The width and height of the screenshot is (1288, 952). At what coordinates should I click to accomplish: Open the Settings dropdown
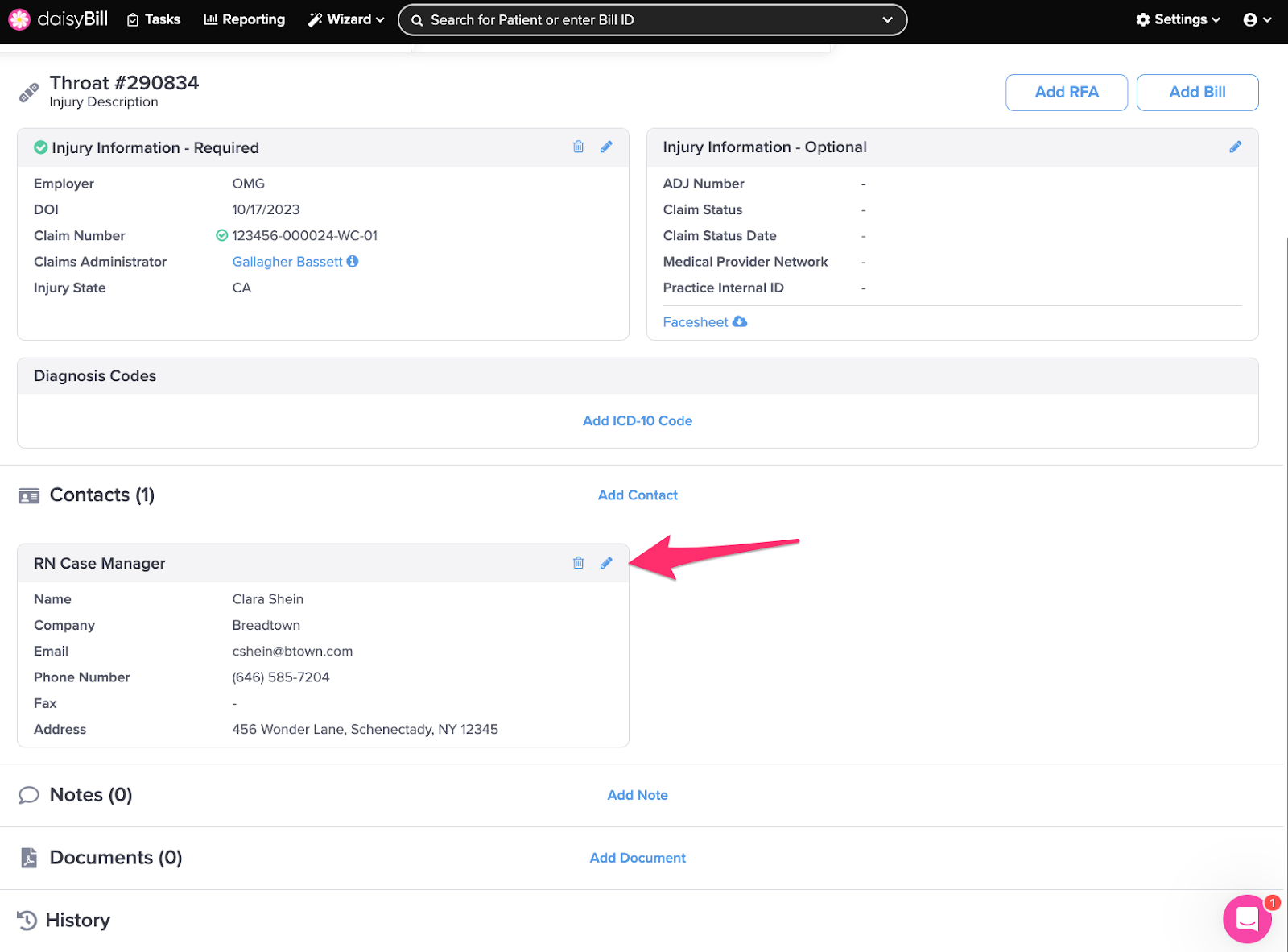1178,19
